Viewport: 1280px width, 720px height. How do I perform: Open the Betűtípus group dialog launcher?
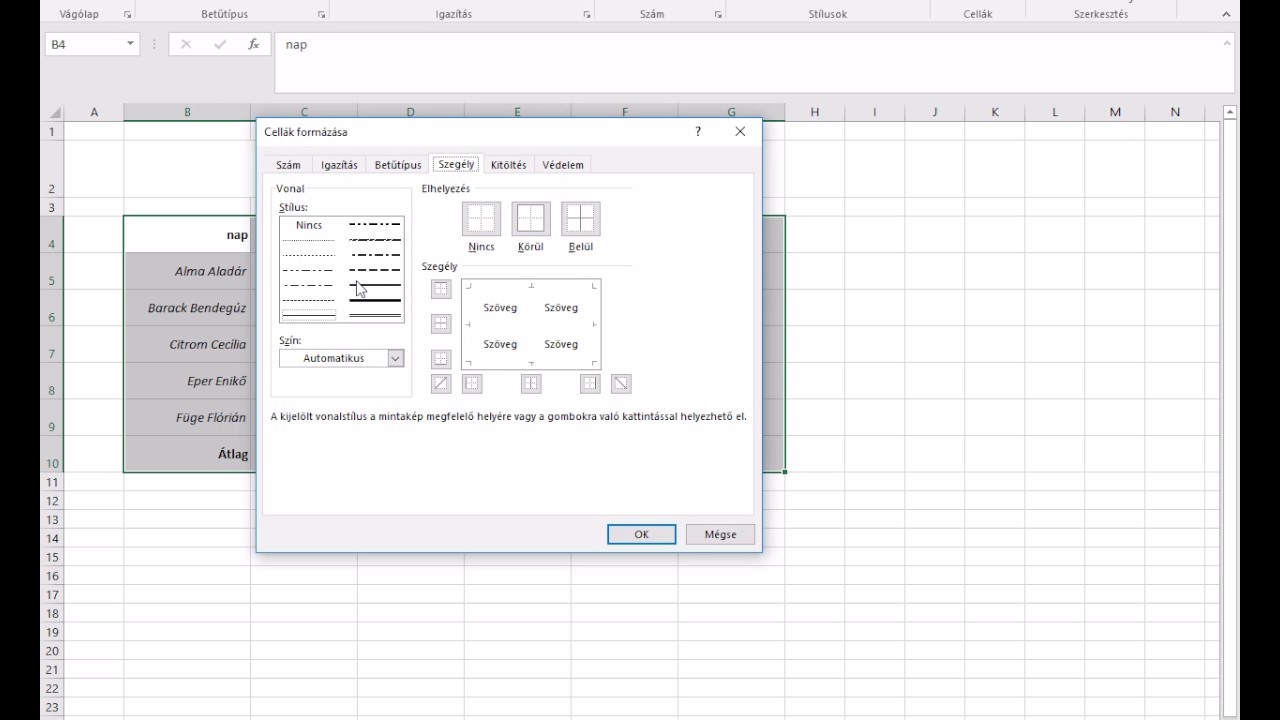(x=321, y=15)
